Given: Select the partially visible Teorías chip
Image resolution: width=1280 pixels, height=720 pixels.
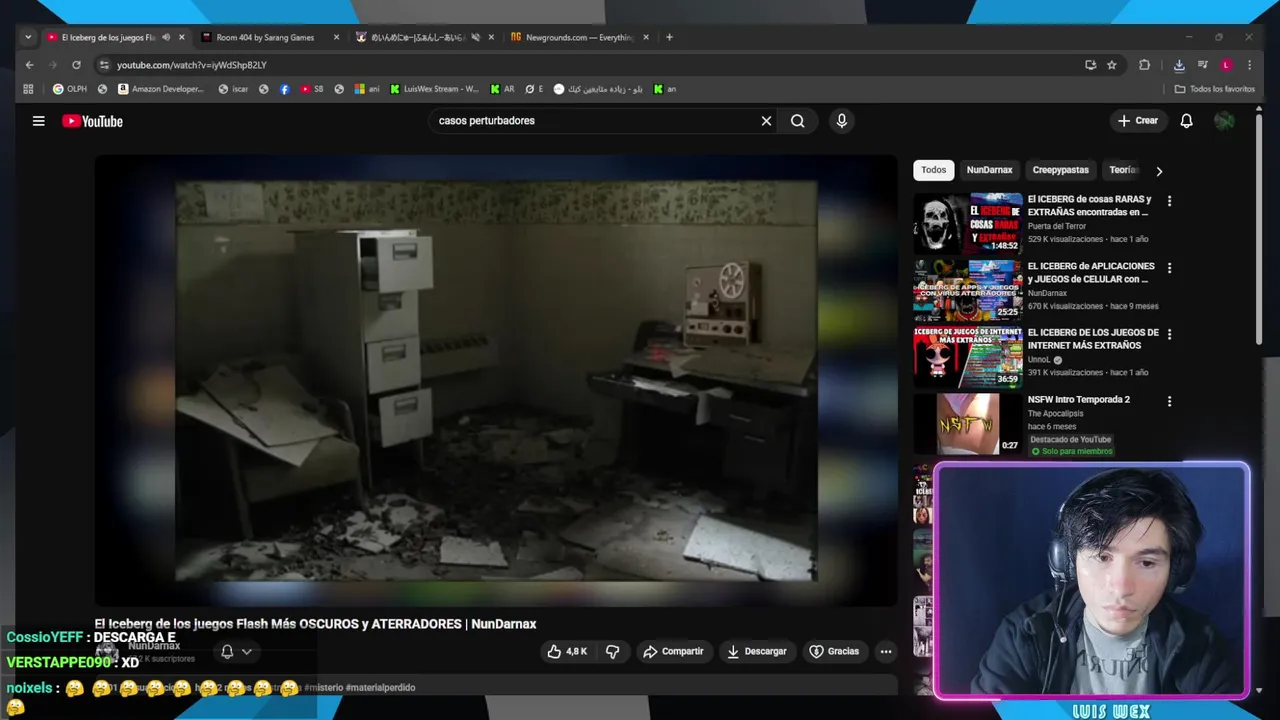Looking at the screenshot, I should [1123, 170].
